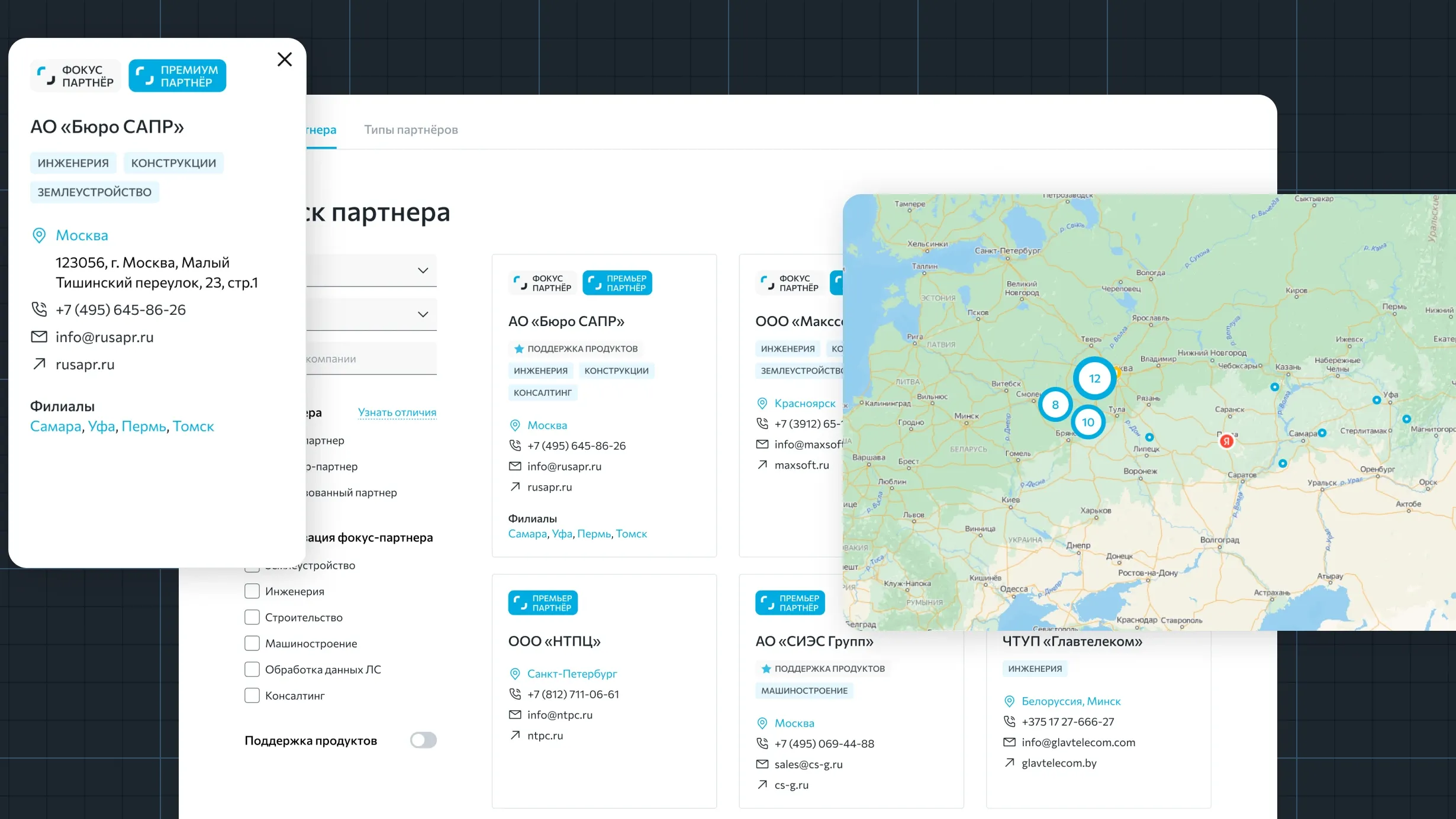Click the arrow icon beside cs-g.ru
Image resolution: width=1456 pixels, height=819 pixels.
coord(762,785)
